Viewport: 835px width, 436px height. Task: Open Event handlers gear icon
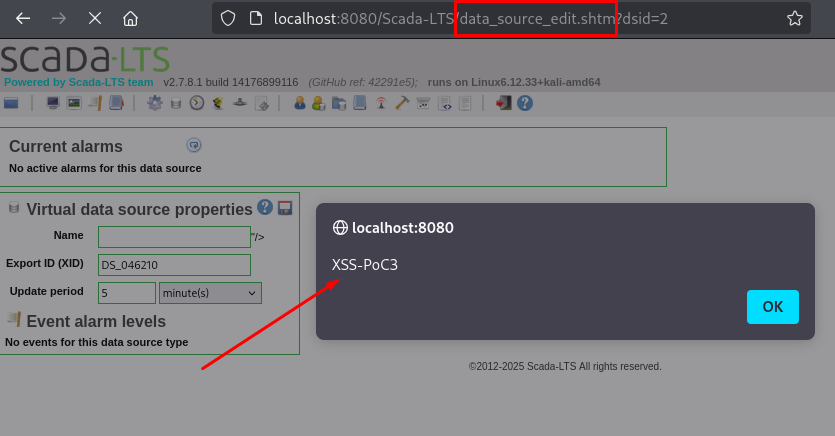click(155, 103)
